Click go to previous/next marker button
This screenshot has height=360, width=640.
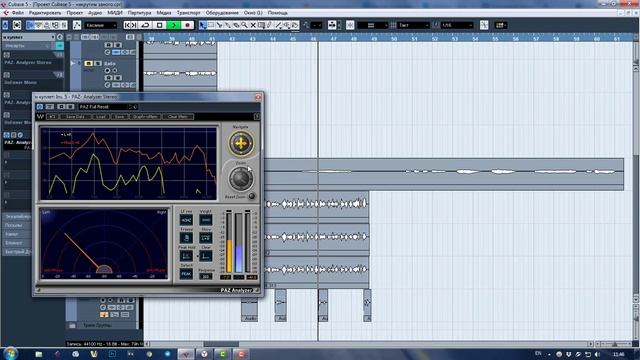tap(131, 25)
